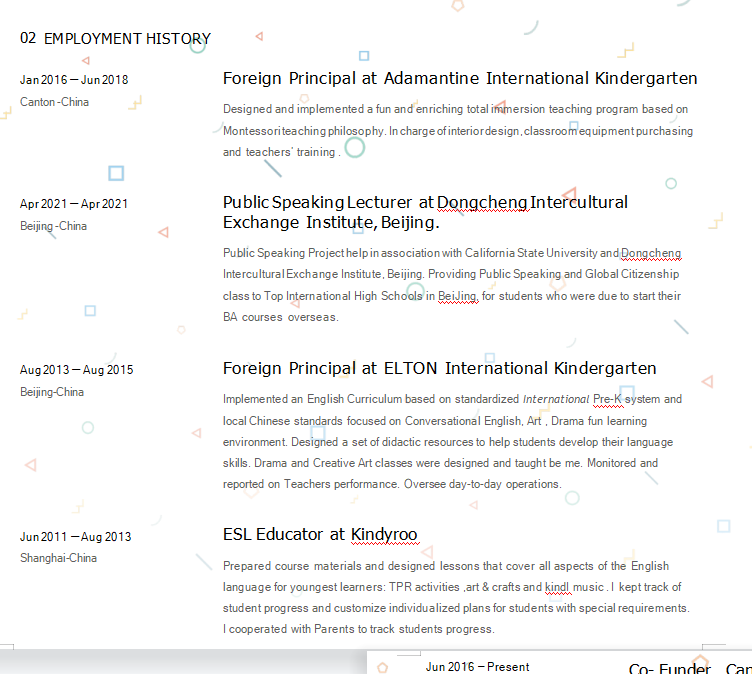
Task: Click the Adamantine International Kindergarten job title
Action: (460, 78)
